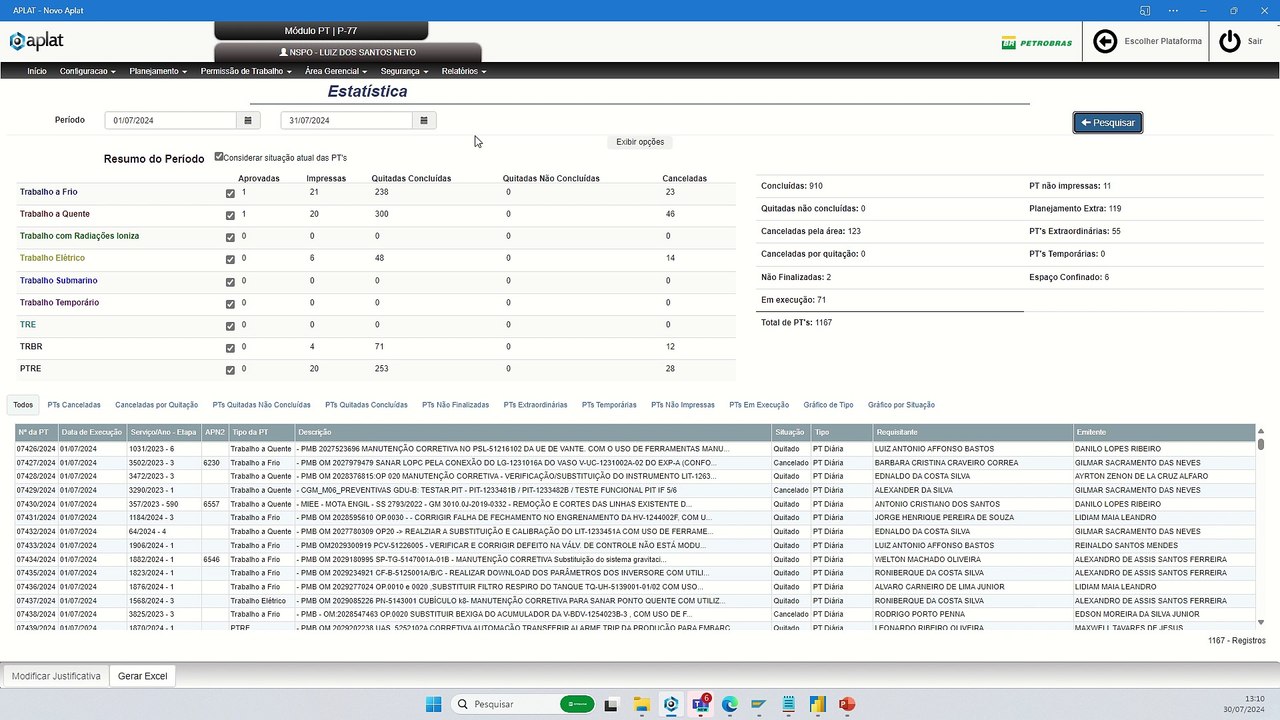Viewport: 1280px width, 720px height.
Task: Open calendar picker for end date 31/07/2024
Action: (x=424, y=120)
